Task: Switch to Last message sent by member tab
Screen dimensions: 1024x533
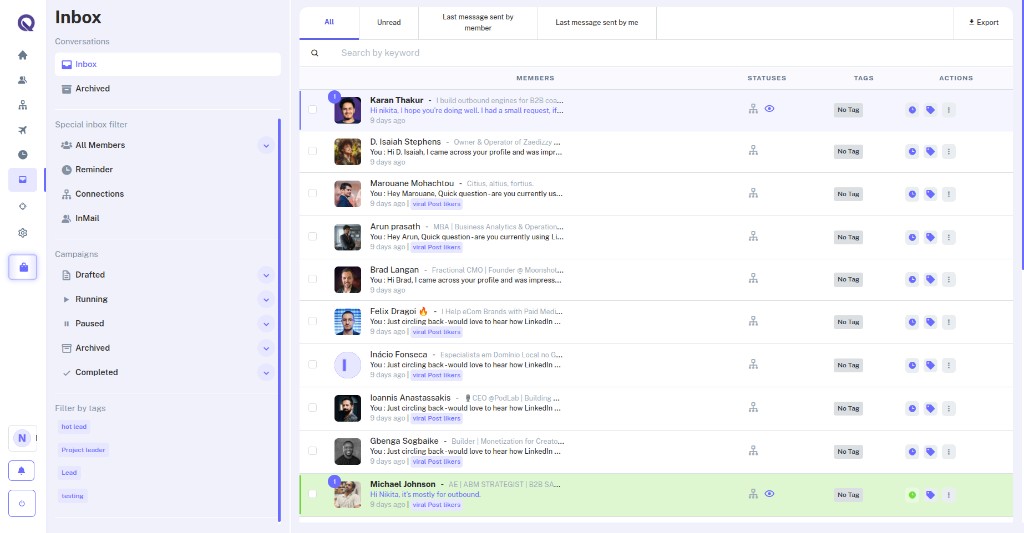Action: pyautogui.click(x=477, y=23)
